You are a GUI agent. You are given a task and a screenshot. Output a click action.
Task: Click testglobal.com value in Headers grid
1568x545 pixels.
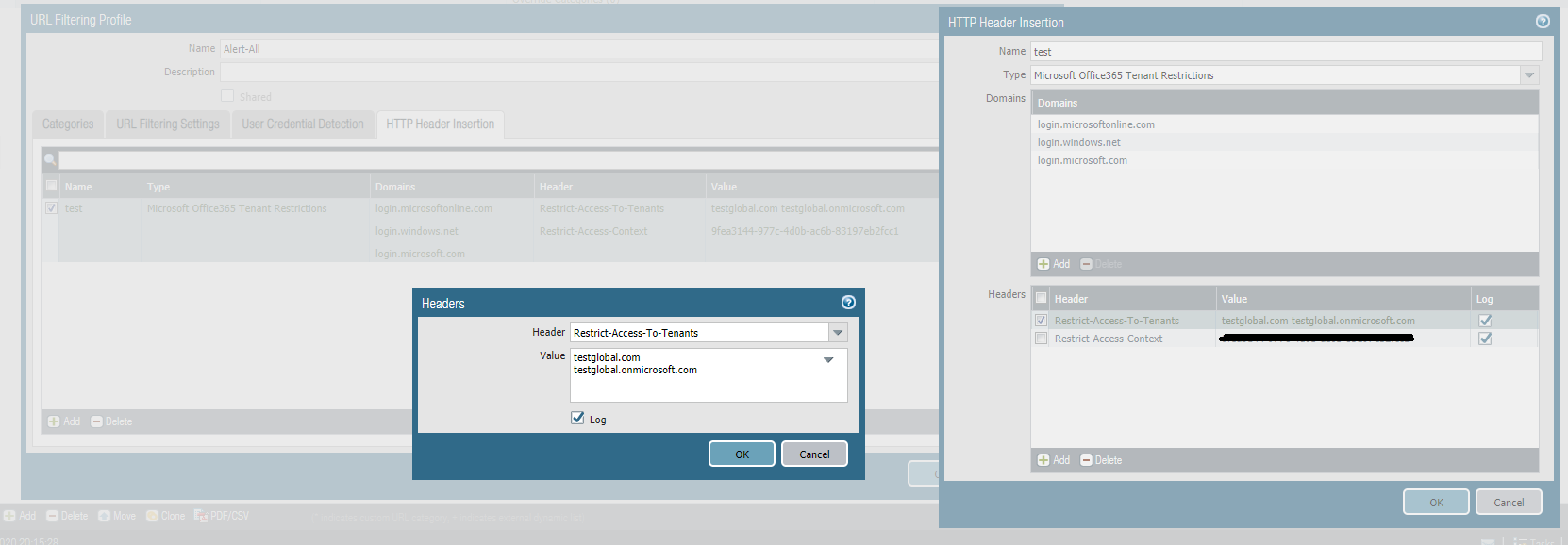click(x=1318, y=321)
